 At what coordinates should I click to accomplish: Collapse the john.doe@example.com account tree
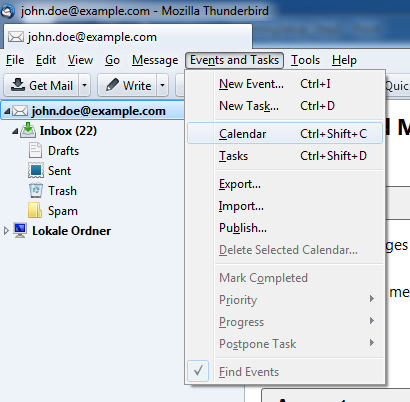coord(7,111)
